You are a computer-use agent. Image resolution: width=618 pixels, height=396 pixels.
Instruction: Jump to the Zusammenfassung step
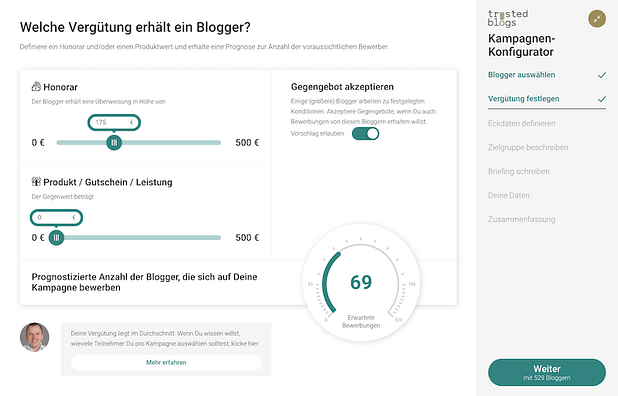[521, 219]
